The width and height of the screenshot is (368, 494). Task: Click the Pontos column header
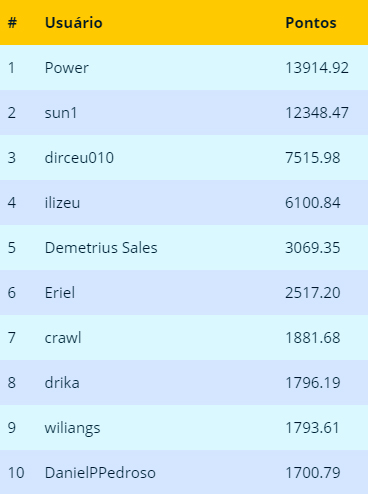(x=311, y=23)
